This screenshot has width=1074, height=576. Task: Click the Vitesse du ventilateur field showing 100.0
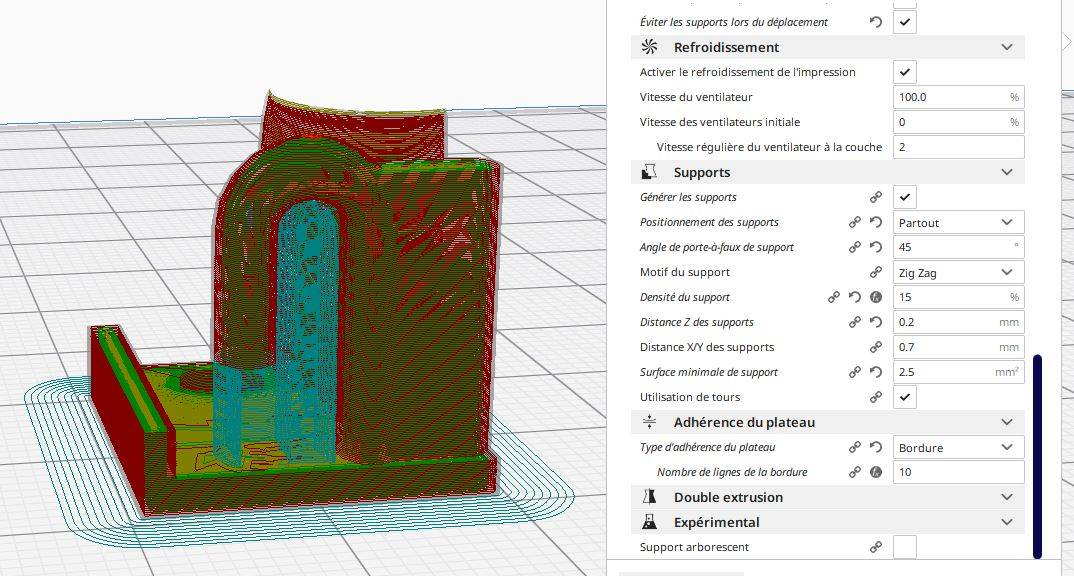click(958, 97)
